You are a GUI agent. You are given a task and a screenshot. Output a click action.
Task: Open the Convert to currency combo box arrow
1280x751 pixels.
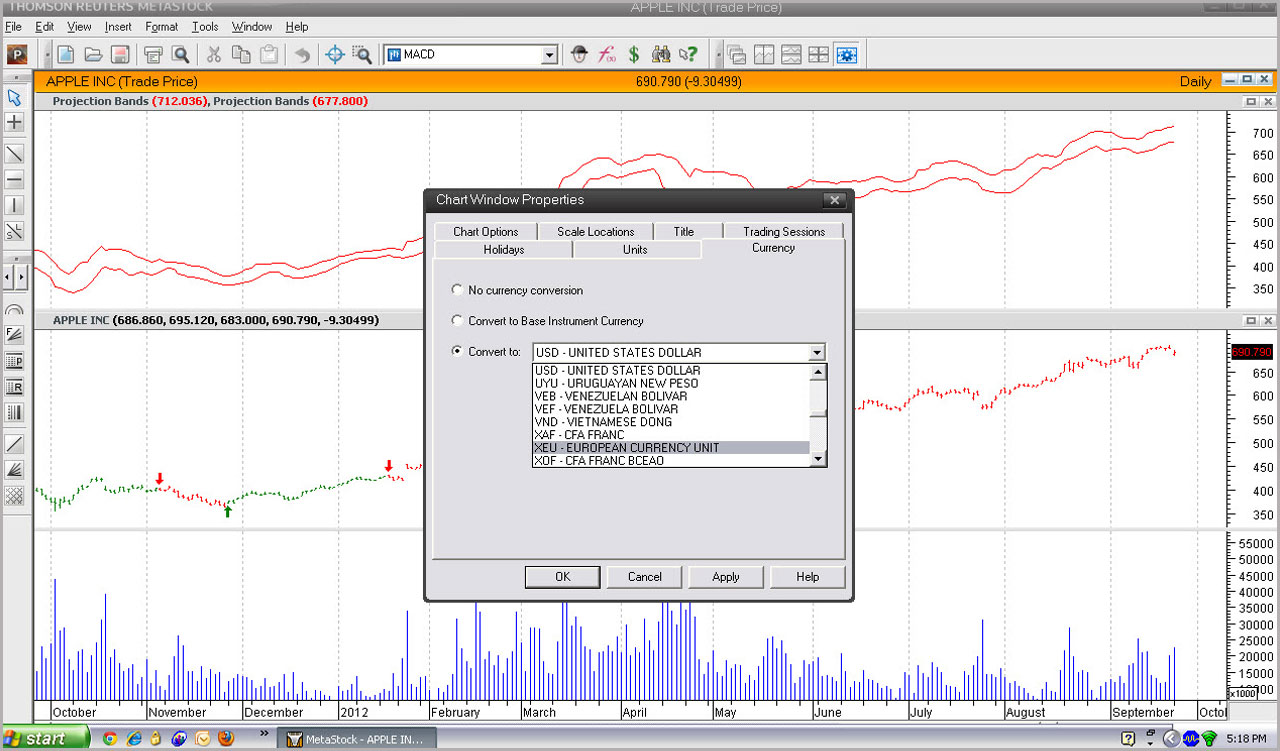817,352
